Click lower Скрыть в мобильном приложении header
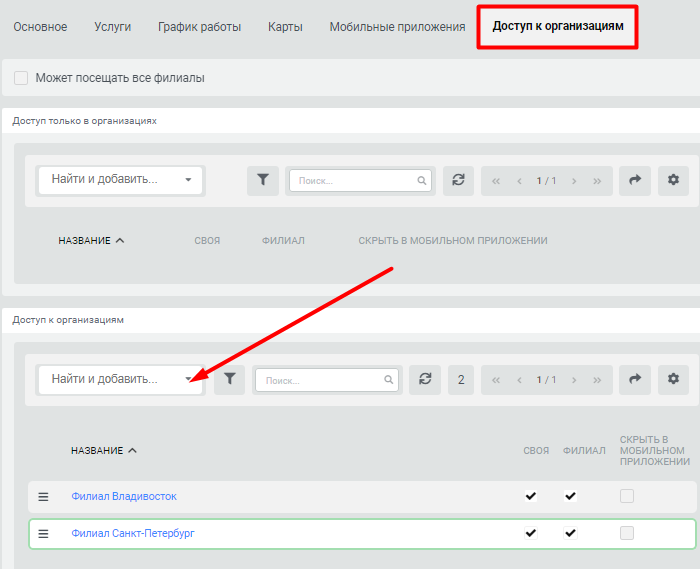 coord(655,451)
